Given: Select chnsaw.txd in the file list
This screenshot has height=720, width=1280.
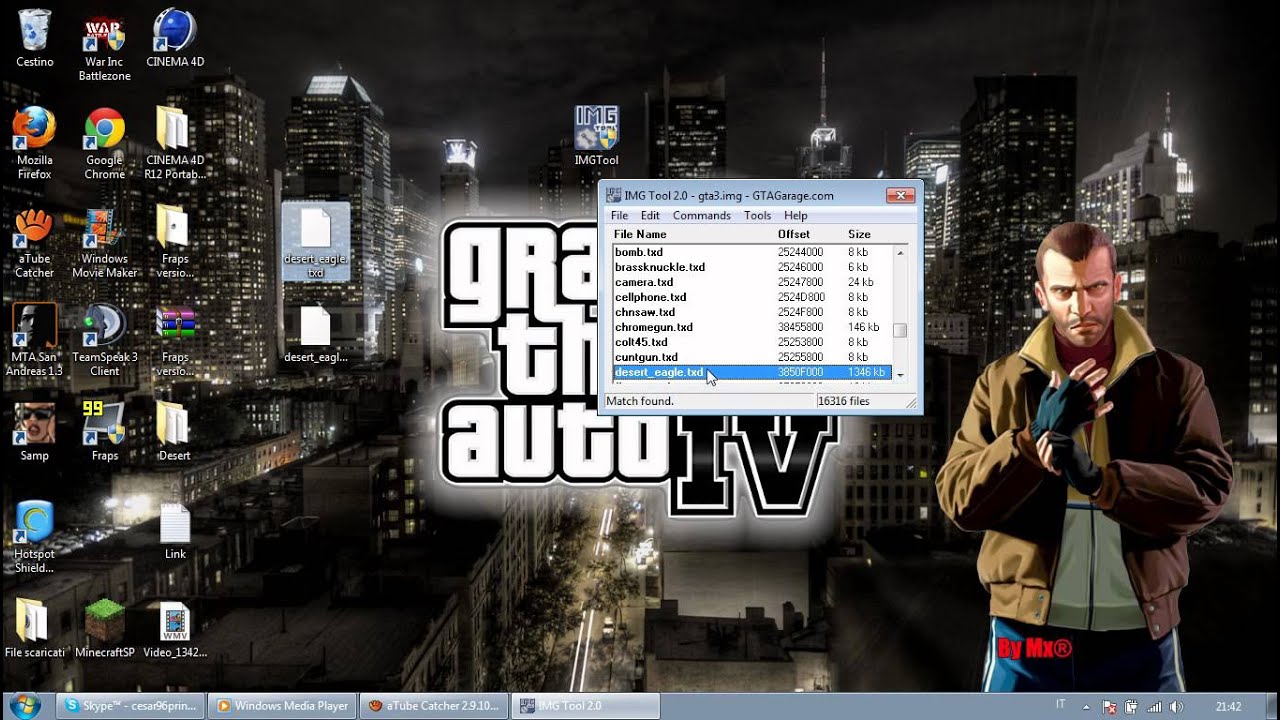Looking at the screenshot, I should 751,312.
